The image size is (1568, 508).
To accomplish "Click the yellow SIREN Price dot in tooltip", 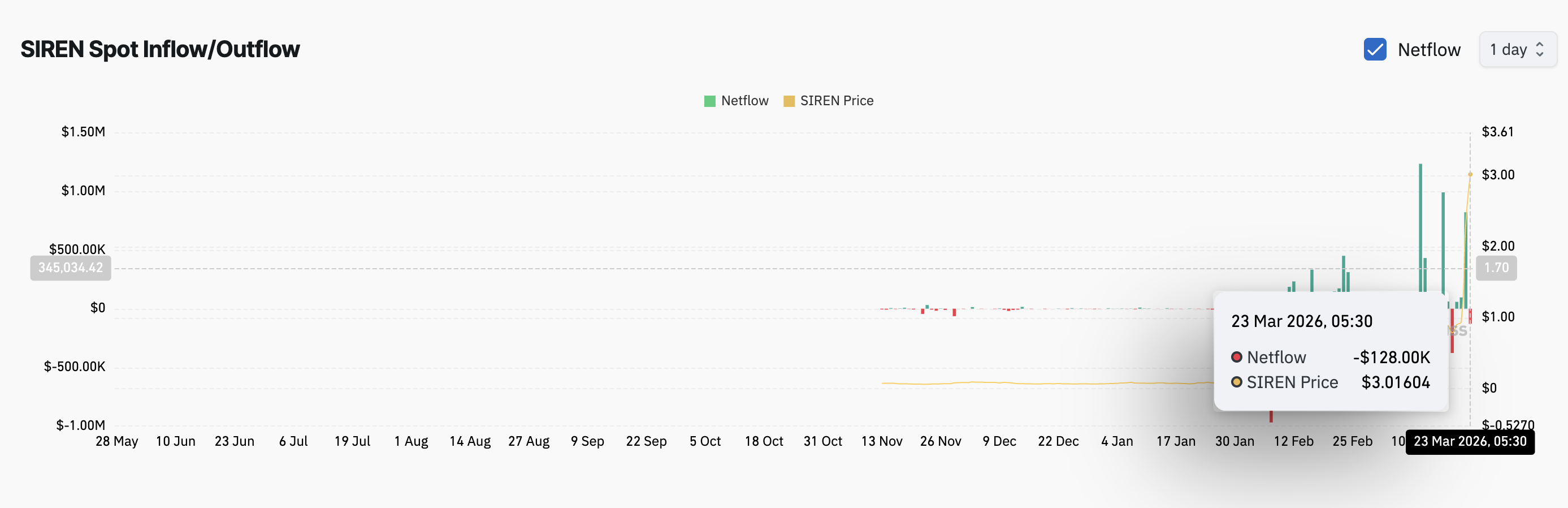I will tap(1236, 382).
